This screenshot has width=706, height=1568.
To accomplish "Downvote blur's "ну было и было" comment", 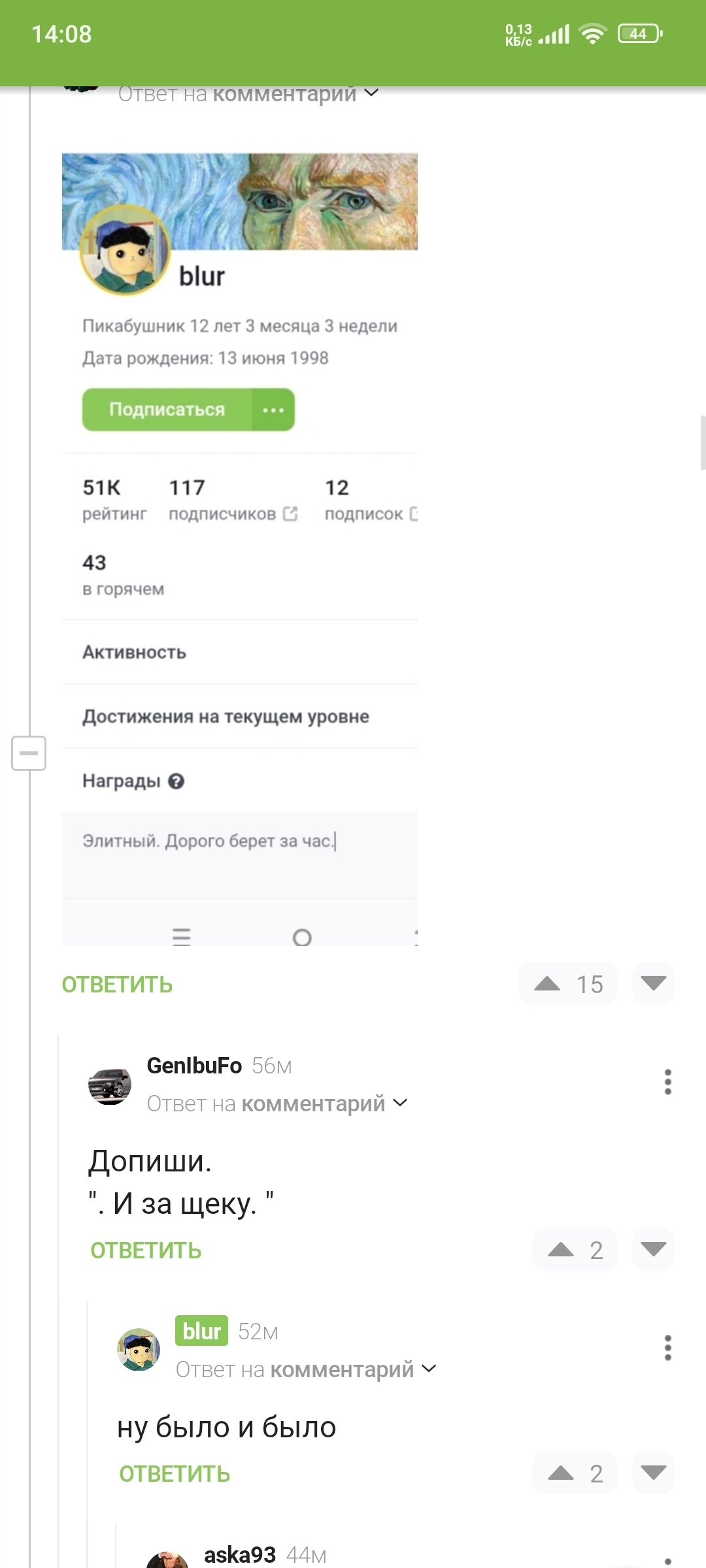I will [x=653, y=1473].
